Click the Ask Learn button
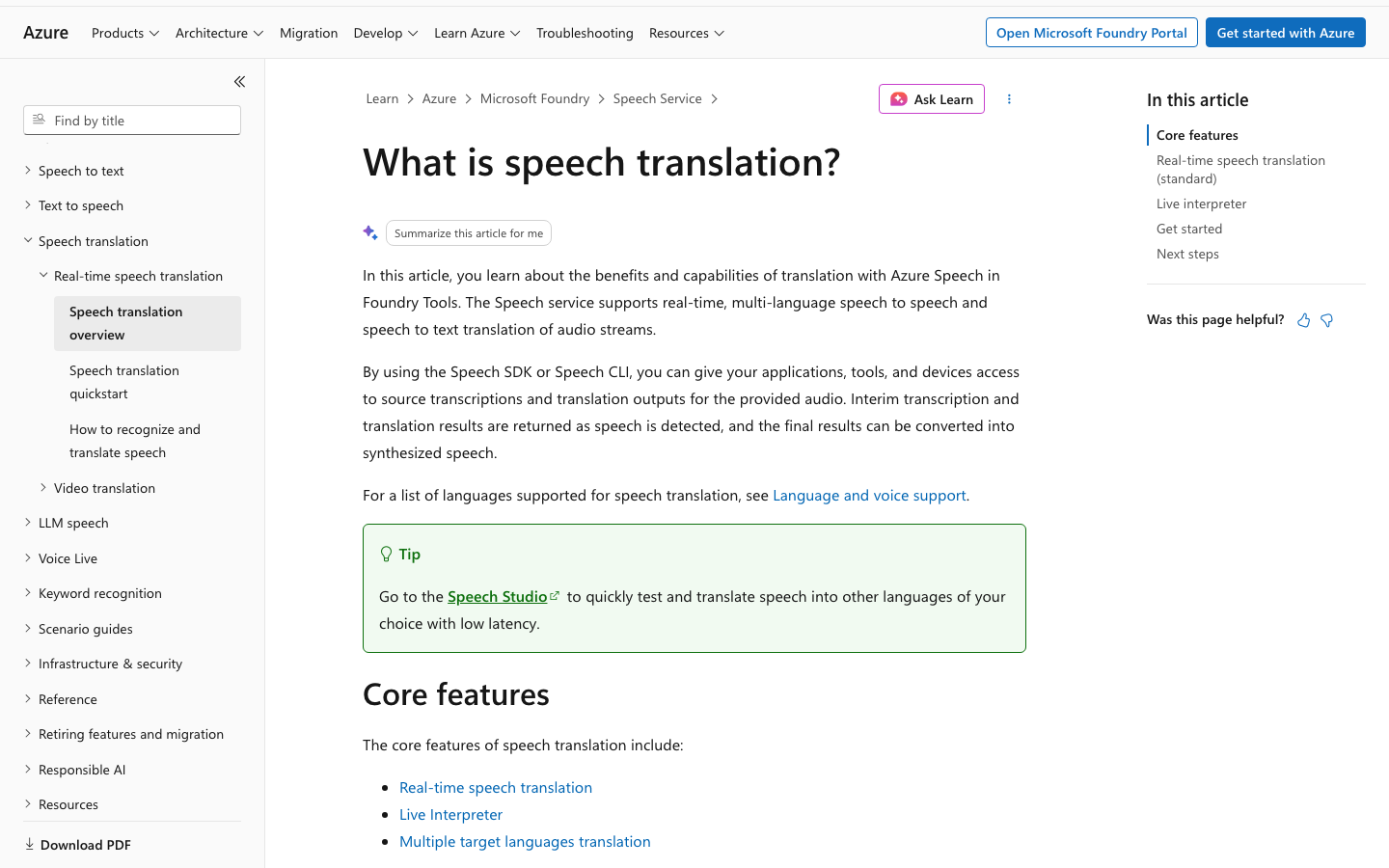This screenshot has width=1389, height=868. click(x=932, y=99)
